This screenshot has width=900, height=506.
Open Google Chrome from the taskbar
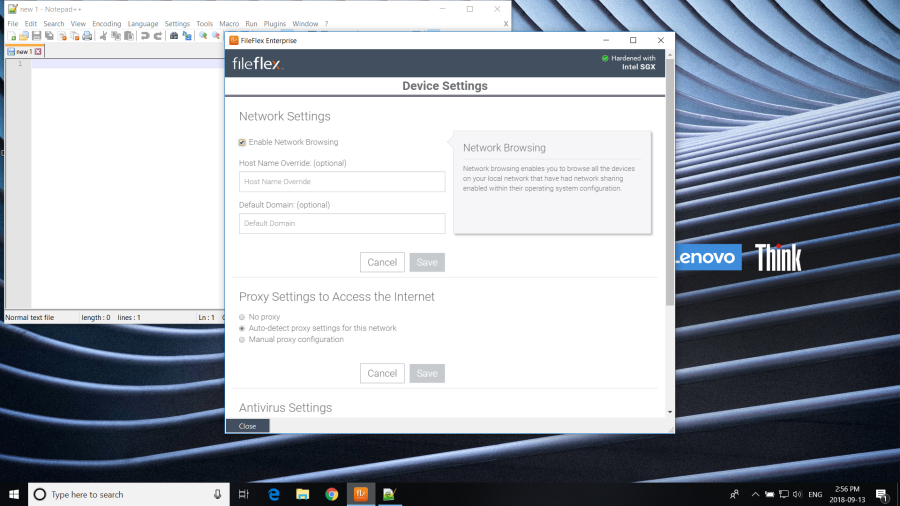point(332,494)
